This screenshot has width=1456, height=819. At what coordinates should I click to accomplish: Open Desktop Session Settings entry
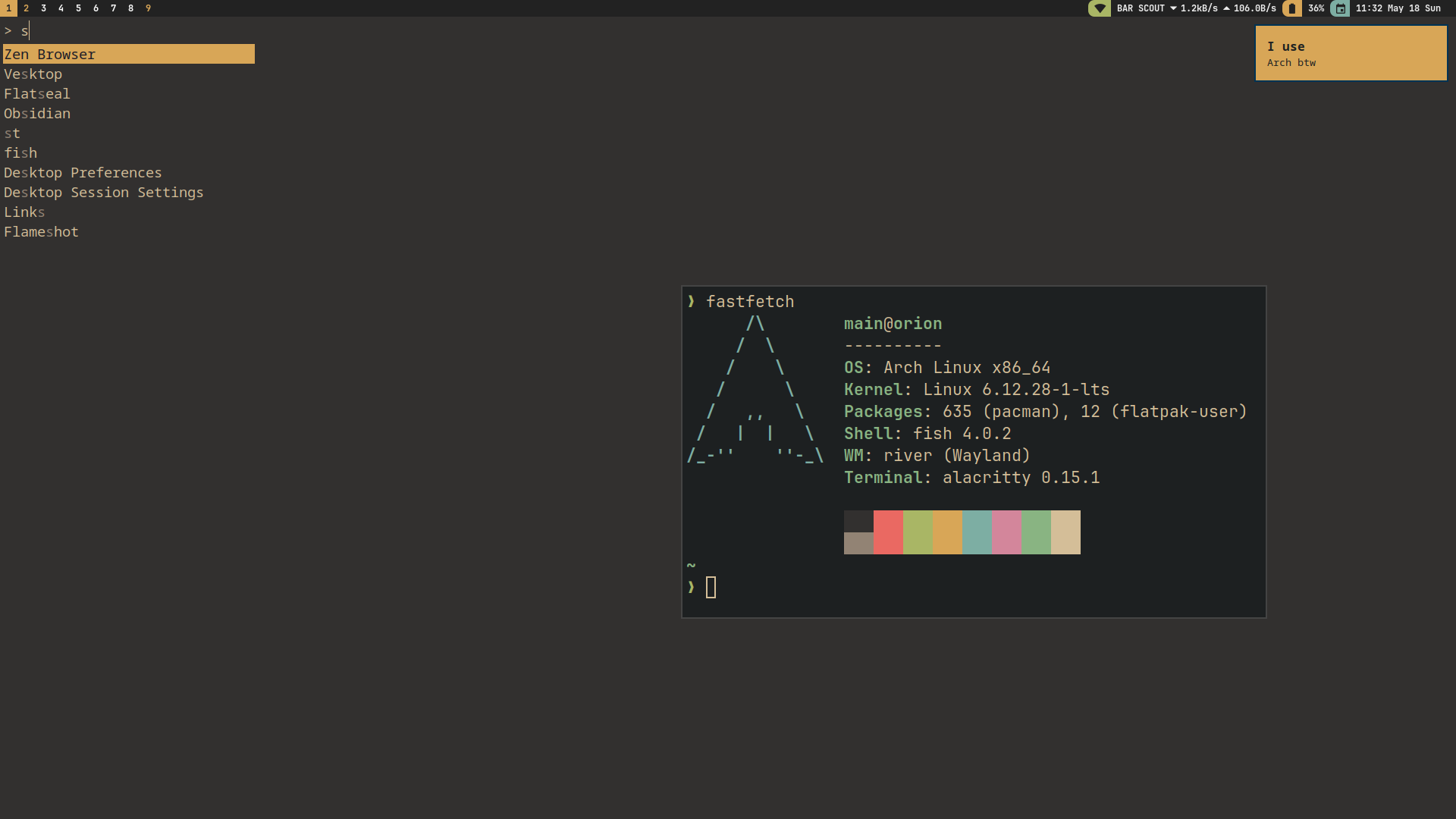coord(129,192)
